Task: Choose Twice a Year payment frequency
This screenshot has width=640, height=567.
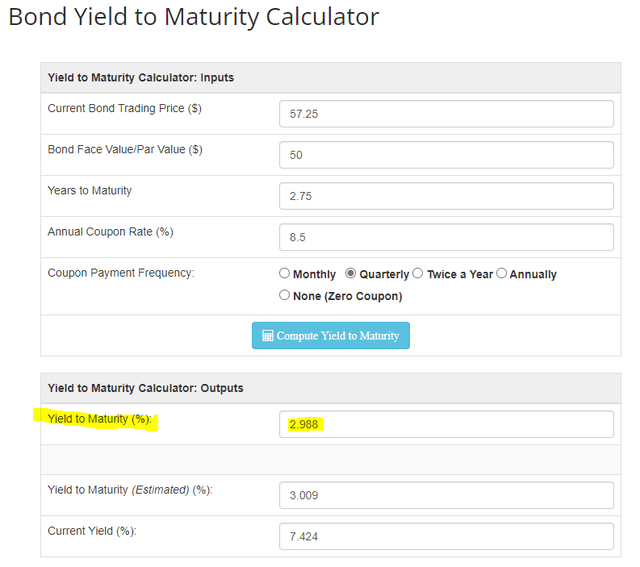Action: pos(418,273)
